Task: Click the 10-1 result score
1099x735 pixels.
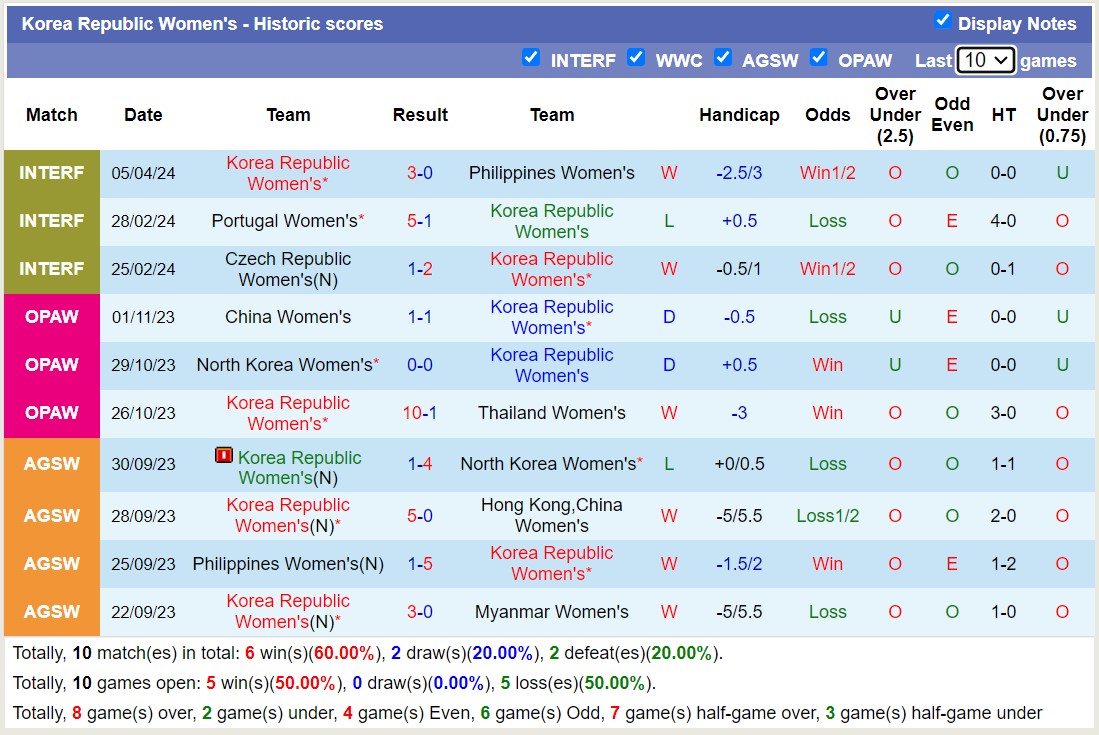Action: pos(420,413)
